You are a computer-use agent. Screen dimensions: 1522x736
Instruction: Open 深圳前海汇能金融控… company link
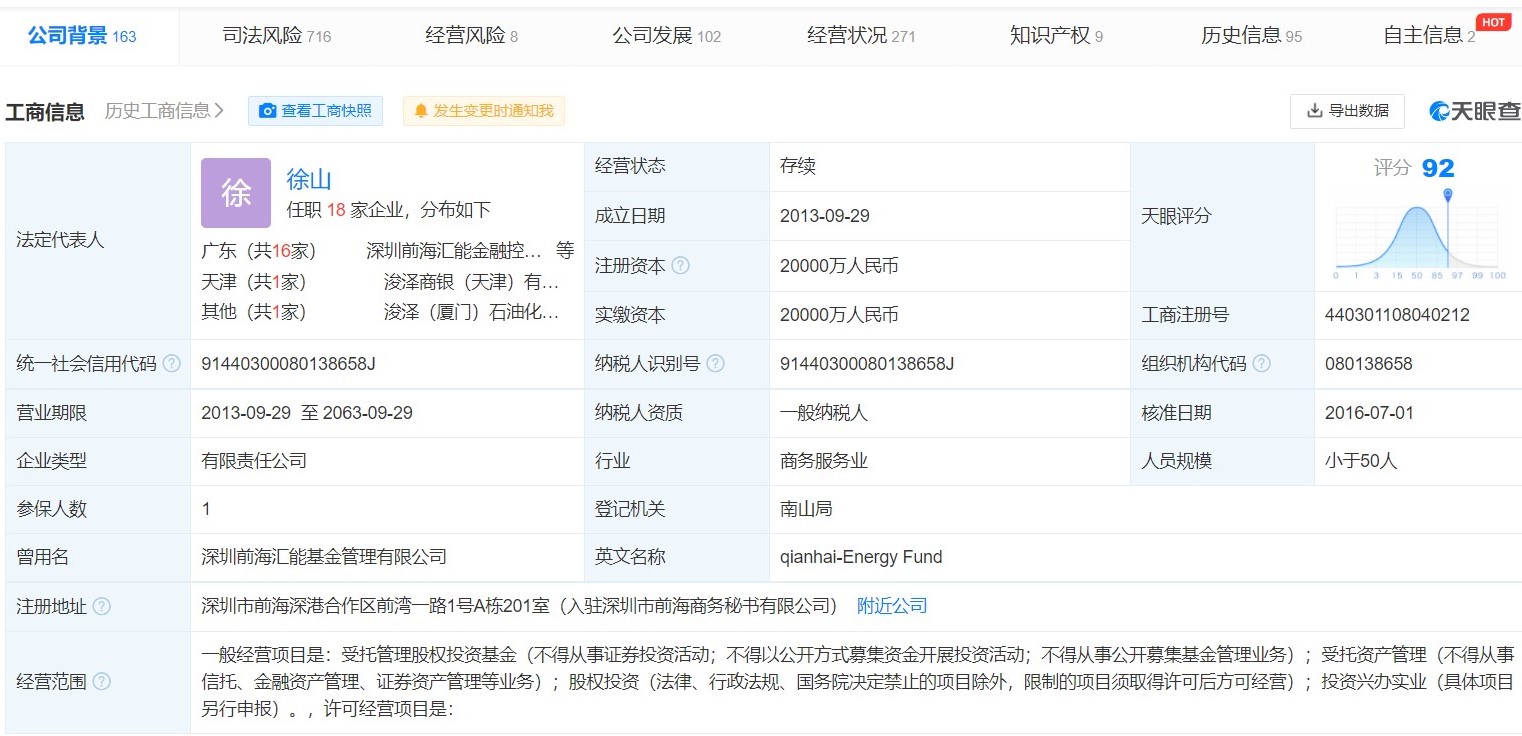[x=454, y=251]
